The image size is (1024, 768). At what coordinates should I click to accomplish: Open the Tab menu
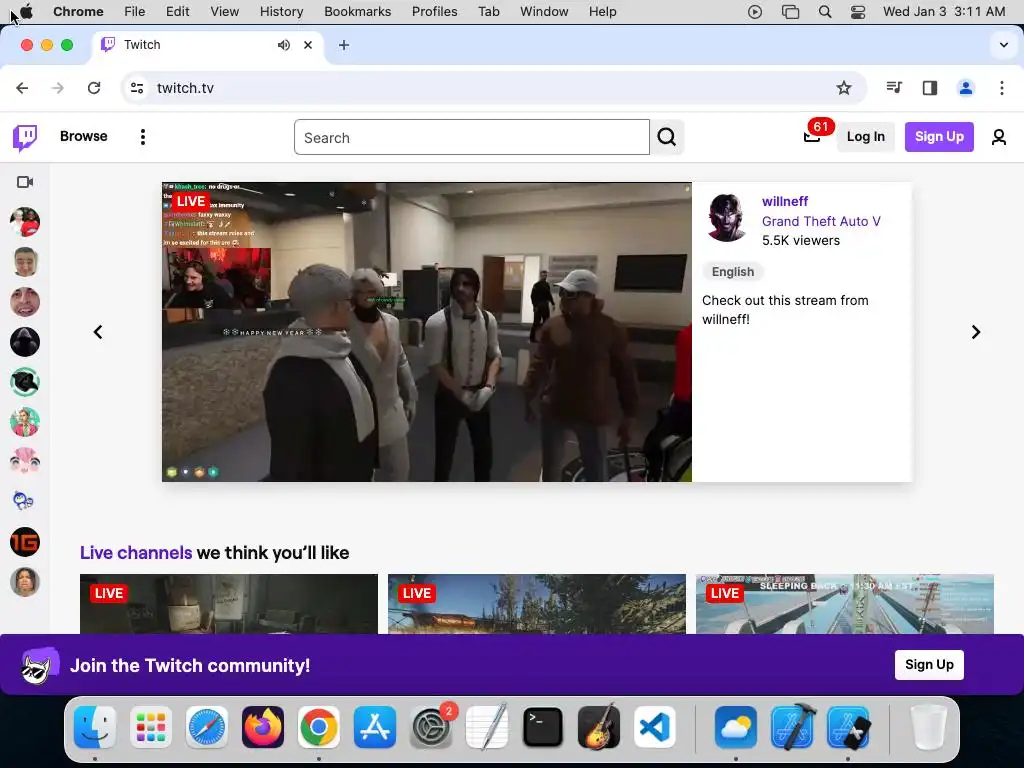(488, 12)
